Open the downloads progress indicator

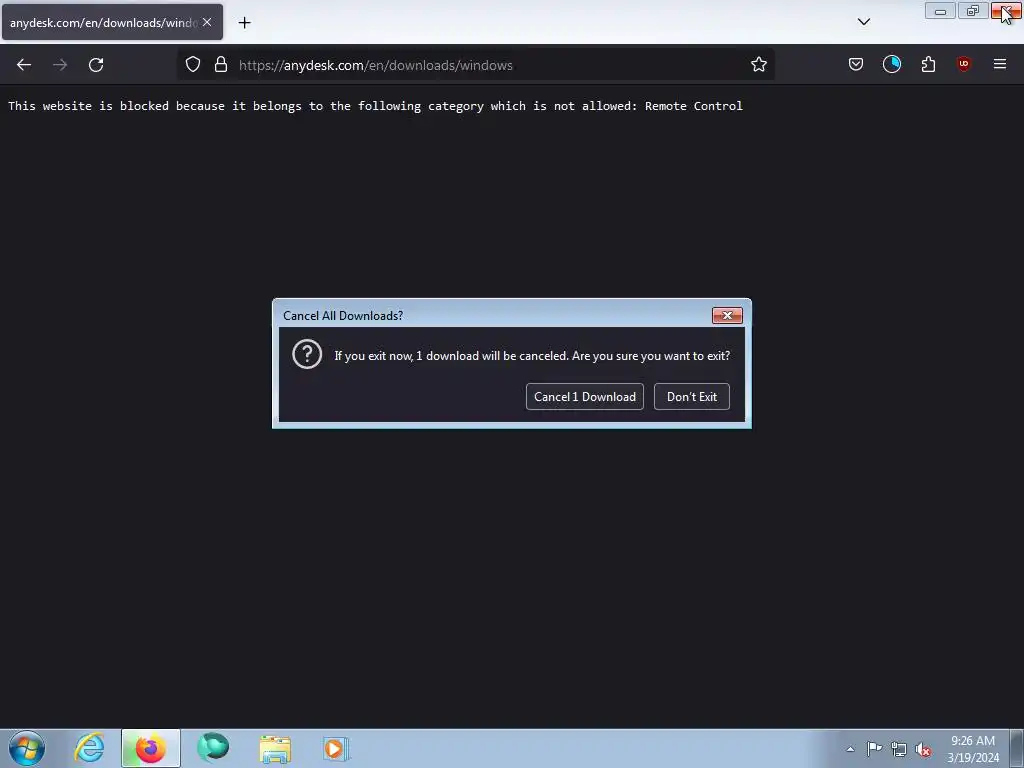coord(891,65)
